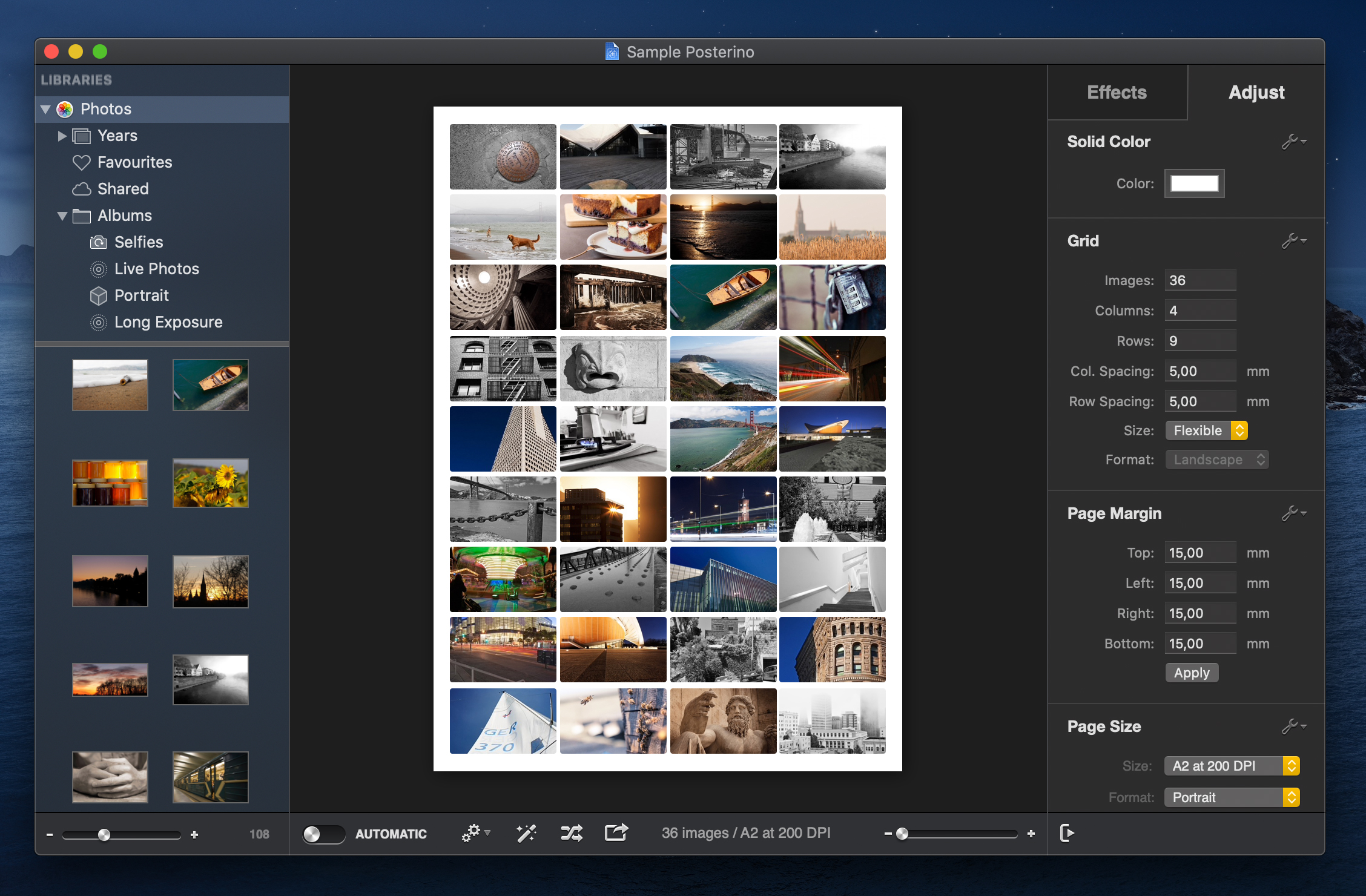Click the document icon in title bar
Screen dimensions: 1366x896
pyautogui.click(x=612, y=51)
